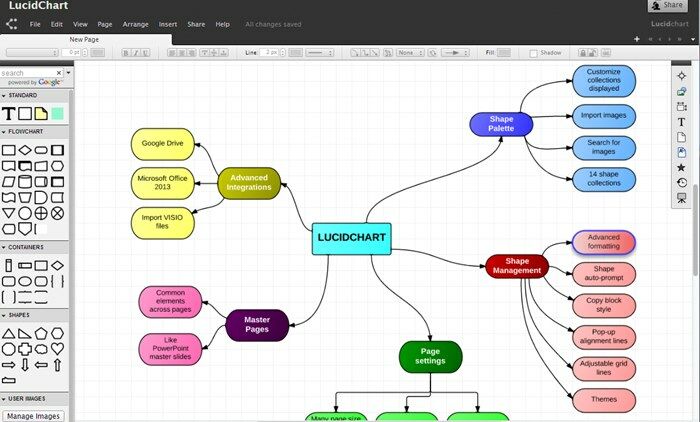Click the target crosshair icon in dock
The width and height of the screenshot is (700, 422).
(681, 76)
